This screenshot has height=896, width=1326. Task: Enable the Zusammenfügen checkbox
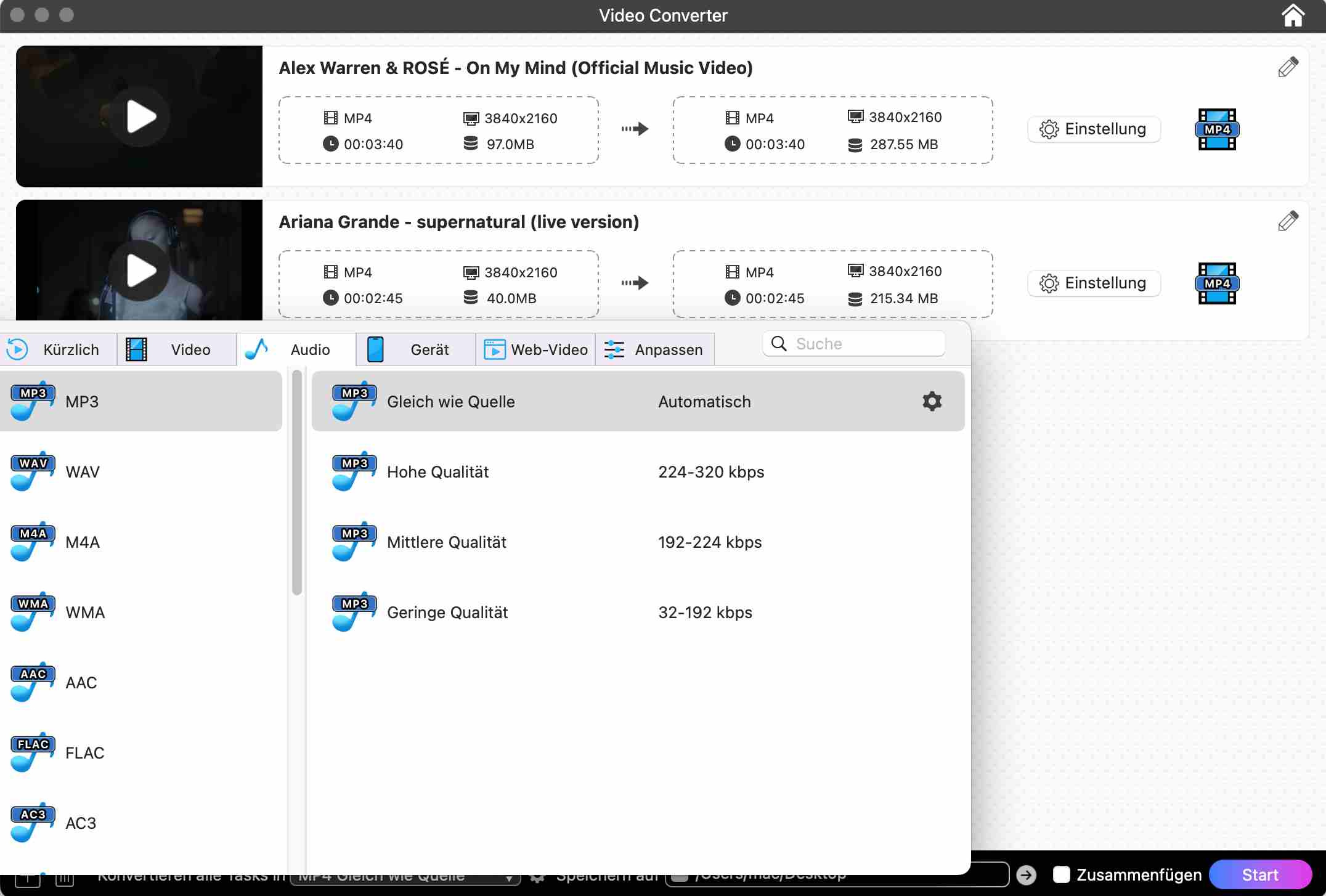[x=1062, y=874]
